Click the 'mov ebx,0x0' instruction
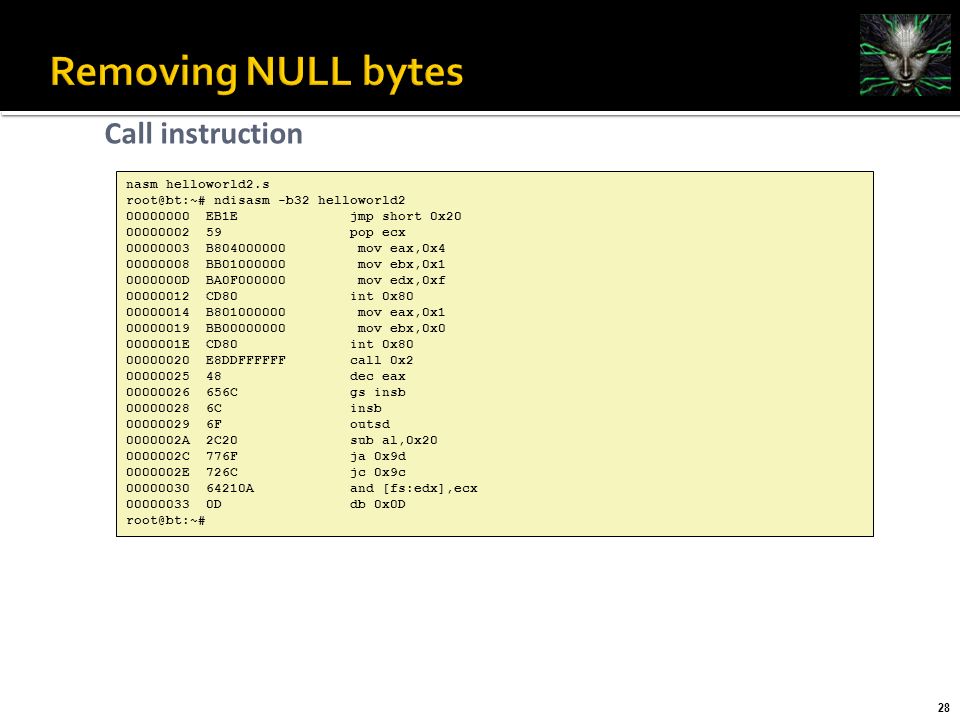The height and width of the screenshot is (720, 960). click(x=401, y=328)
